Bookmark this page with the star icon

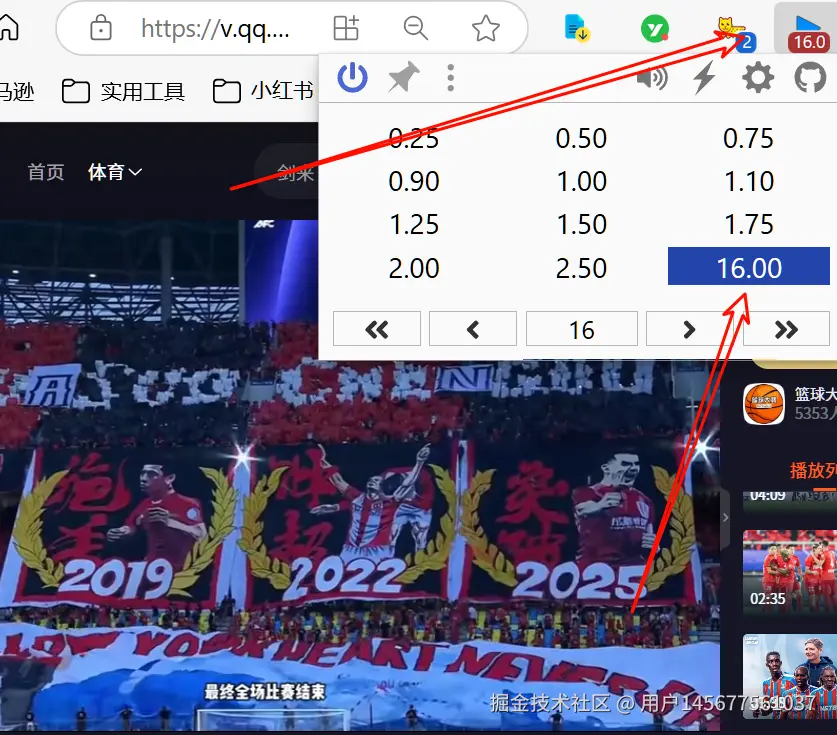pos(486,28)
